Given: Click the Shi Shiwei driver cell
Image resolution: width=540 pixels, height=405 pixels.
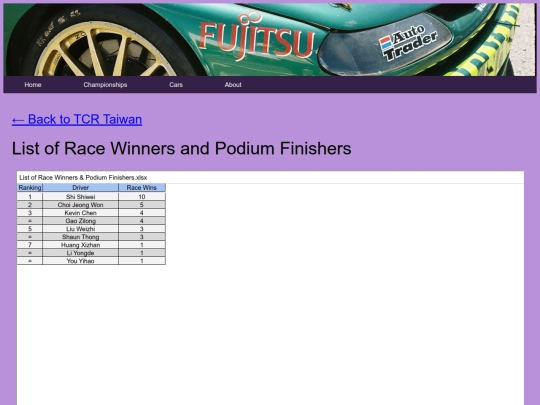Looking at the screenshot, I should click(81, 197).
